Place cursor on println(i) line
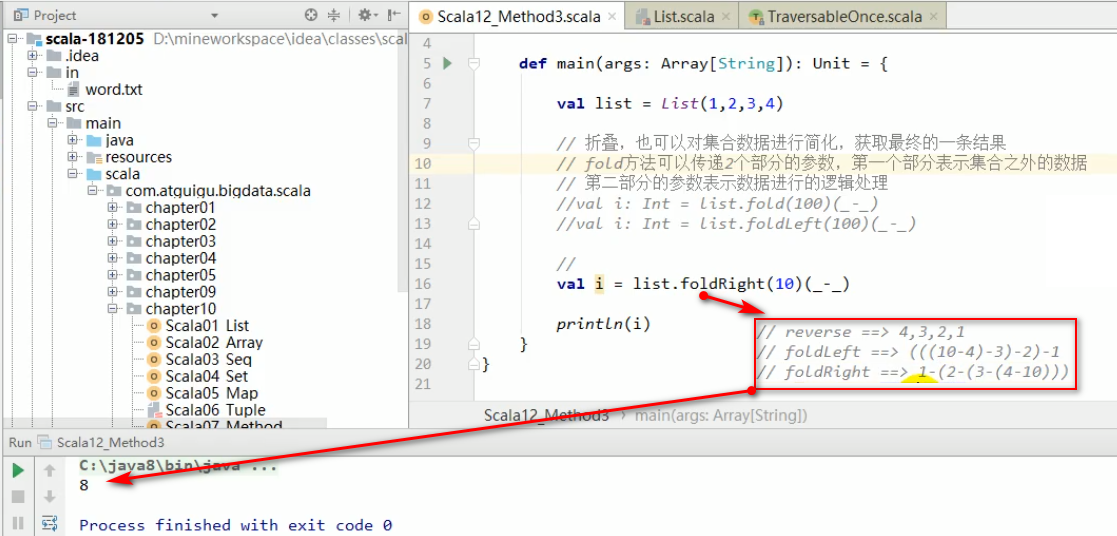 [x=603, y=324]
